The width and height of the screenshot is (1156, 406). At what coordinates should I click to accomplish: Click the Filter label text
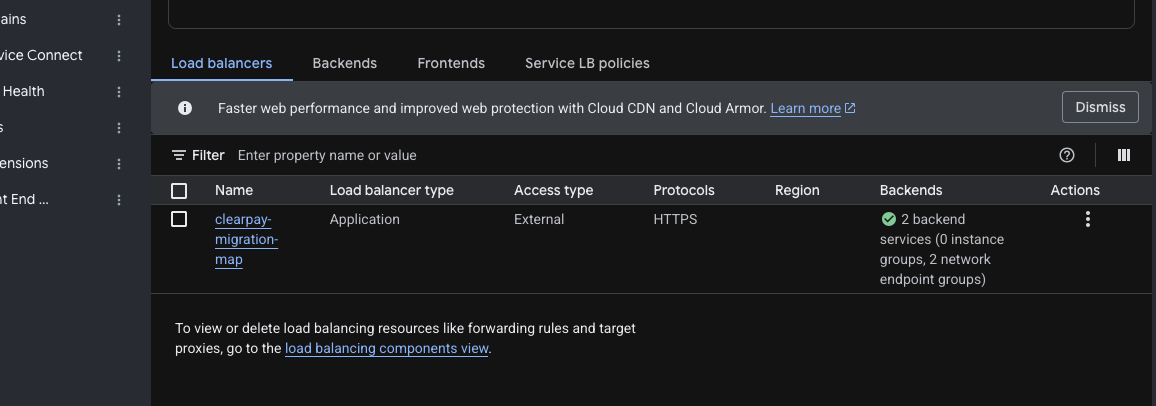pos(208,155)
